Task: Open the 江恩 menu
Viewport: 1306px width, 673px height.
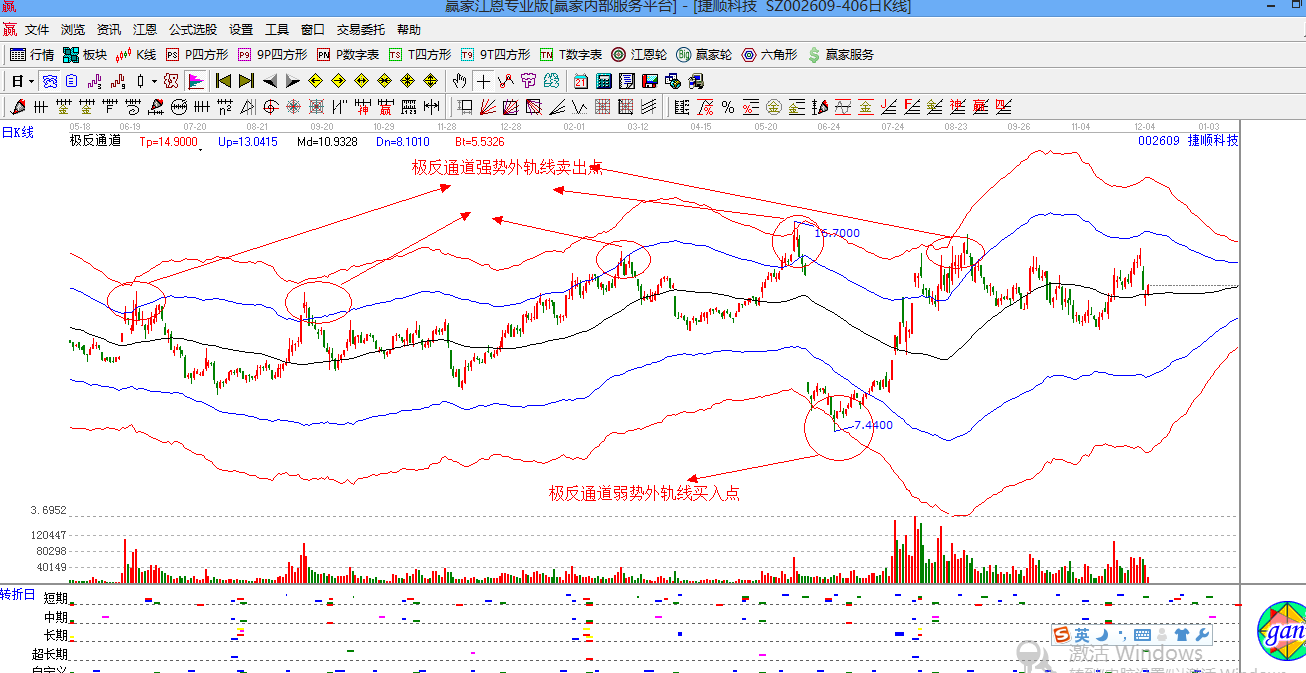Action: tap(145, 30)
